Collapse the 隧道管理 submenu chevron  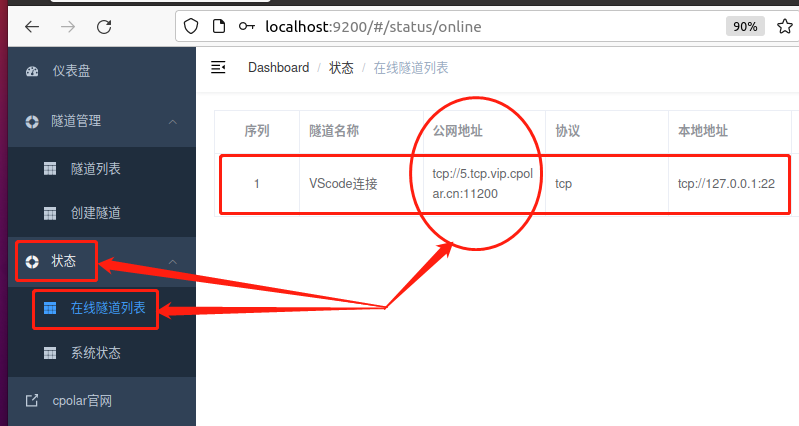tap(173, 122)
